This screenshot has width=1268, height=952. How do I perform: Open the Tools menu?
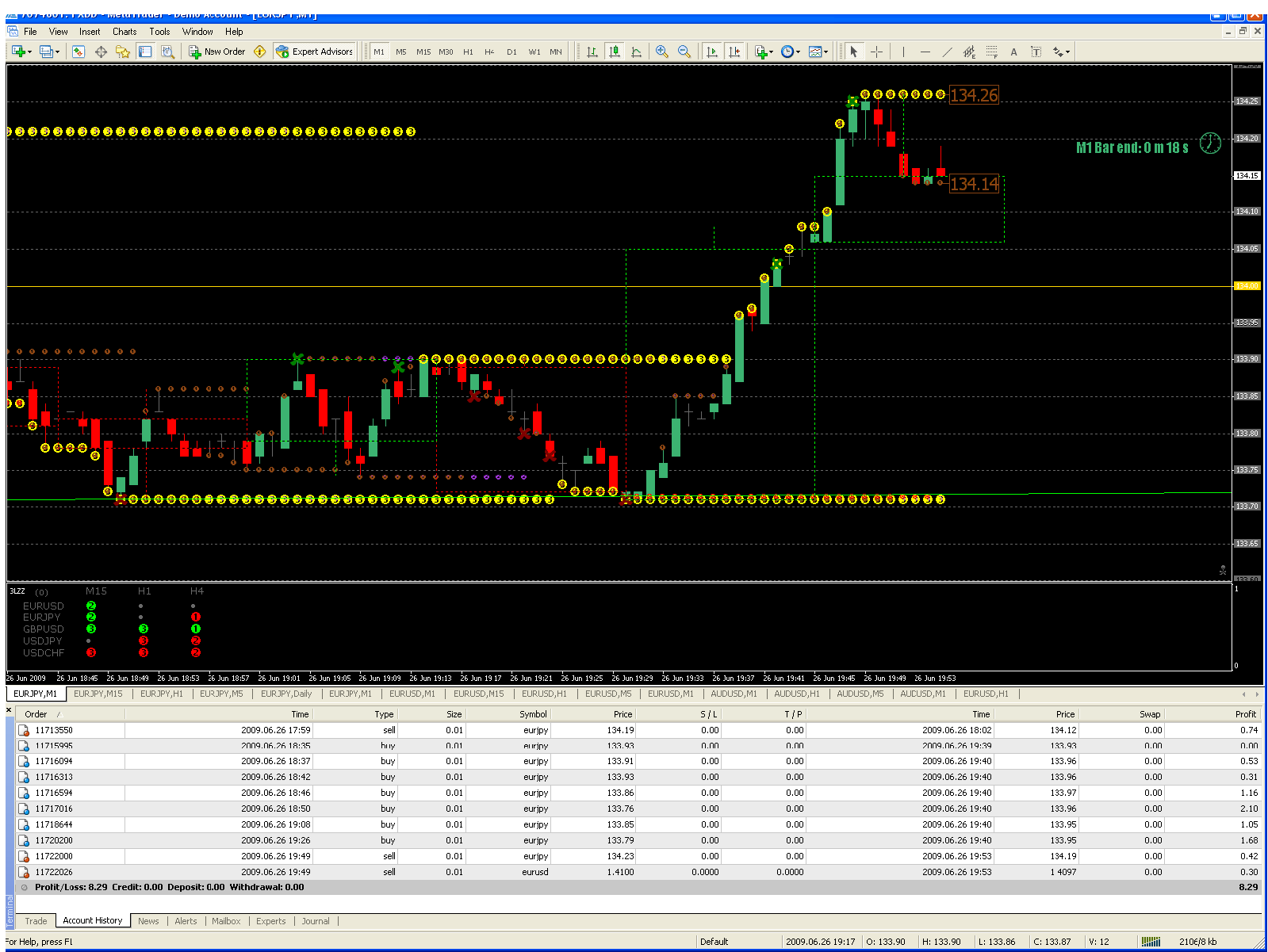point(159,32)
